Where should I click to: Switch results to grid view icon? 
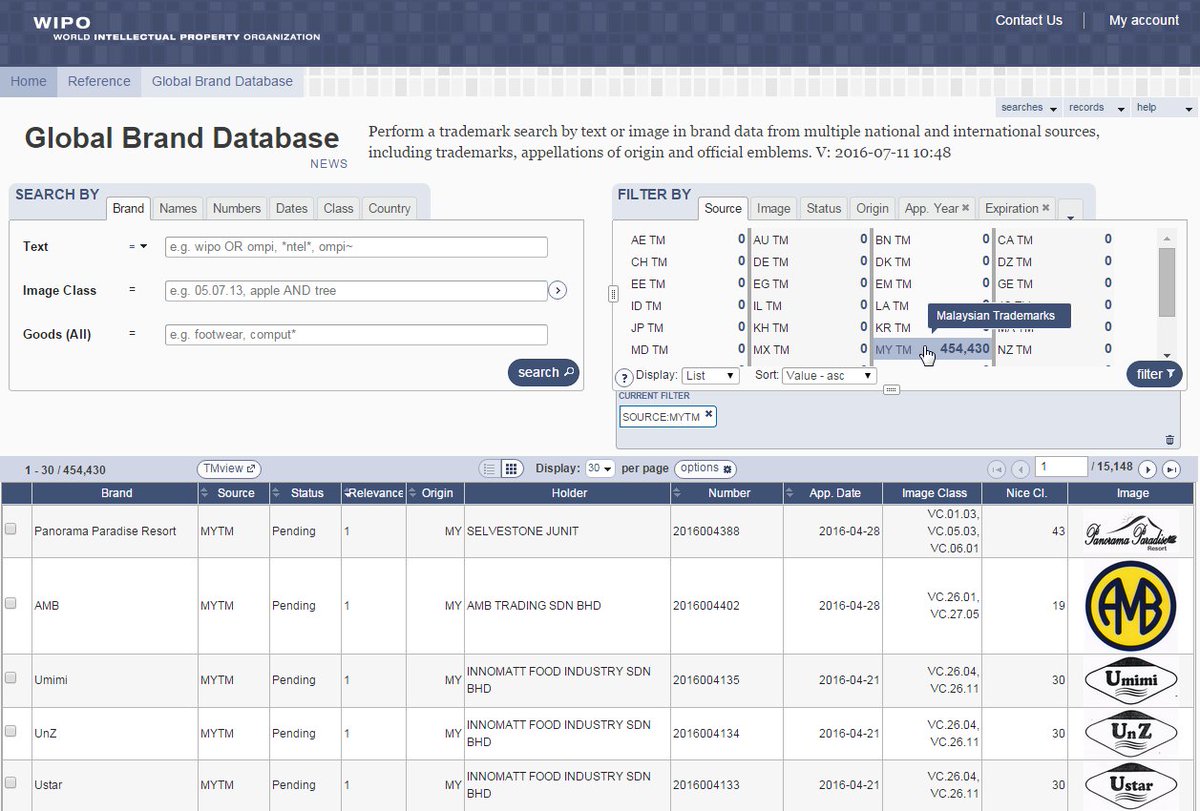click(510, 468)
